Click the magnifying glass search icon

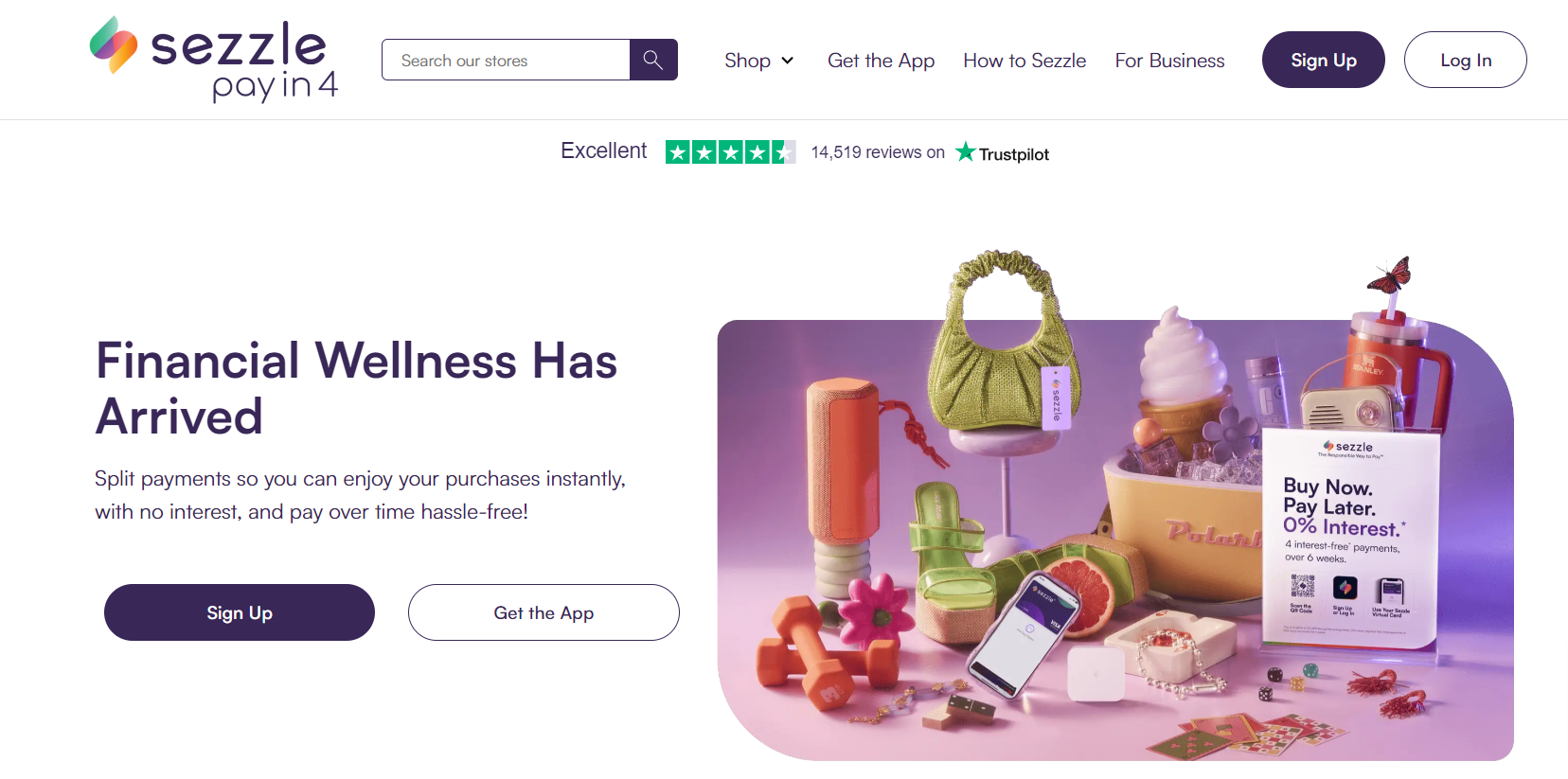[x=653, y=59]
